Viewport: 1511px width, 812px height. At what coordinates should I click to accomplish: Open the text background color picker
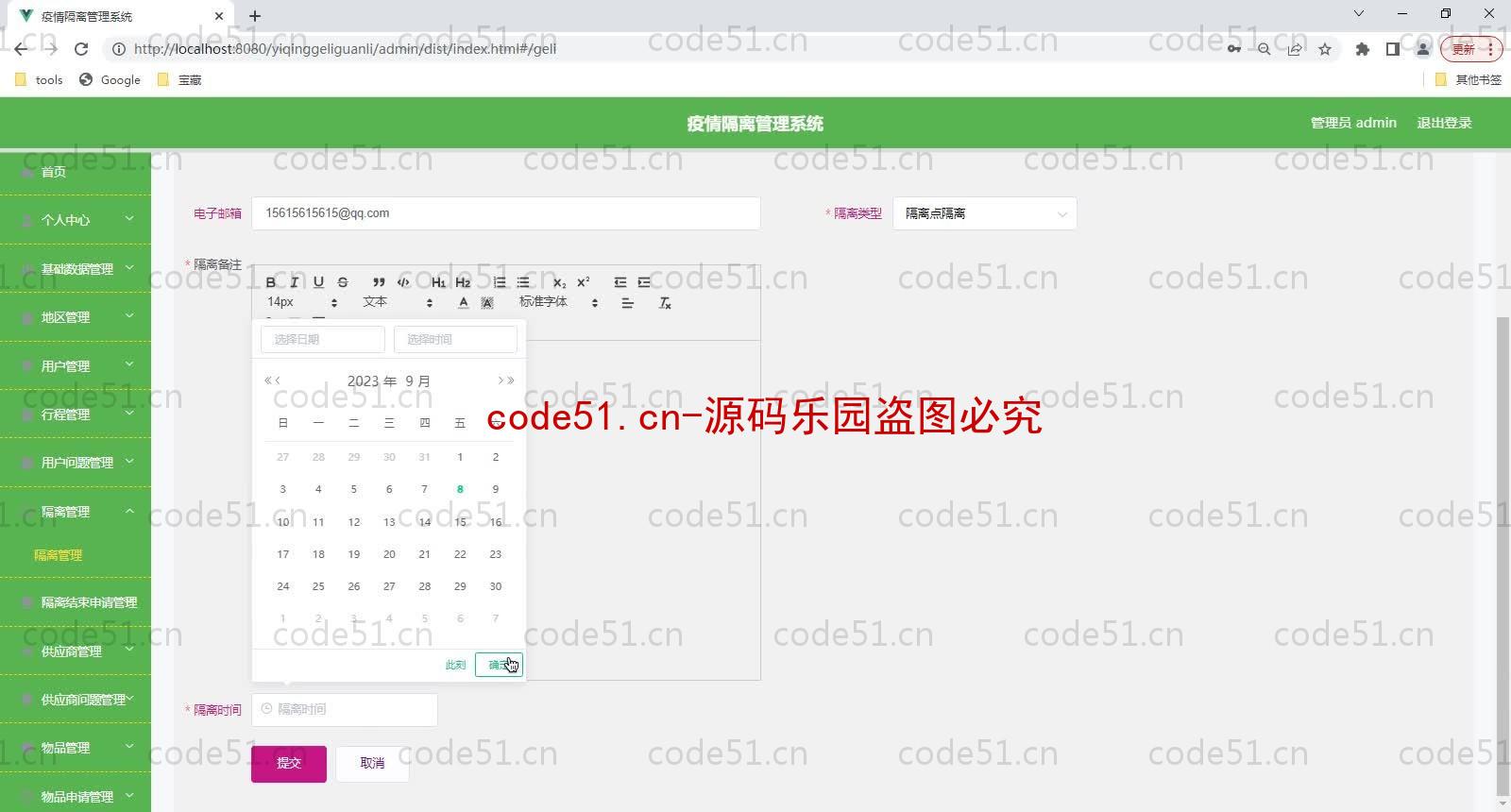[487, 303]
